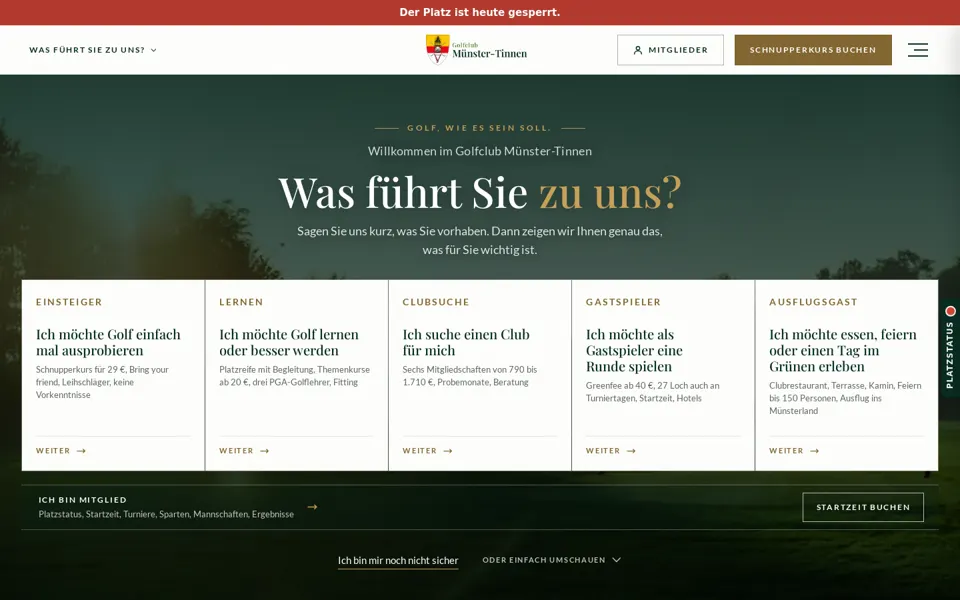The height and width of the screenshot is (600, 960).
Task: Select 'Ich möchte essen, feiern' card heading
Action: click(x=843, y=350)
